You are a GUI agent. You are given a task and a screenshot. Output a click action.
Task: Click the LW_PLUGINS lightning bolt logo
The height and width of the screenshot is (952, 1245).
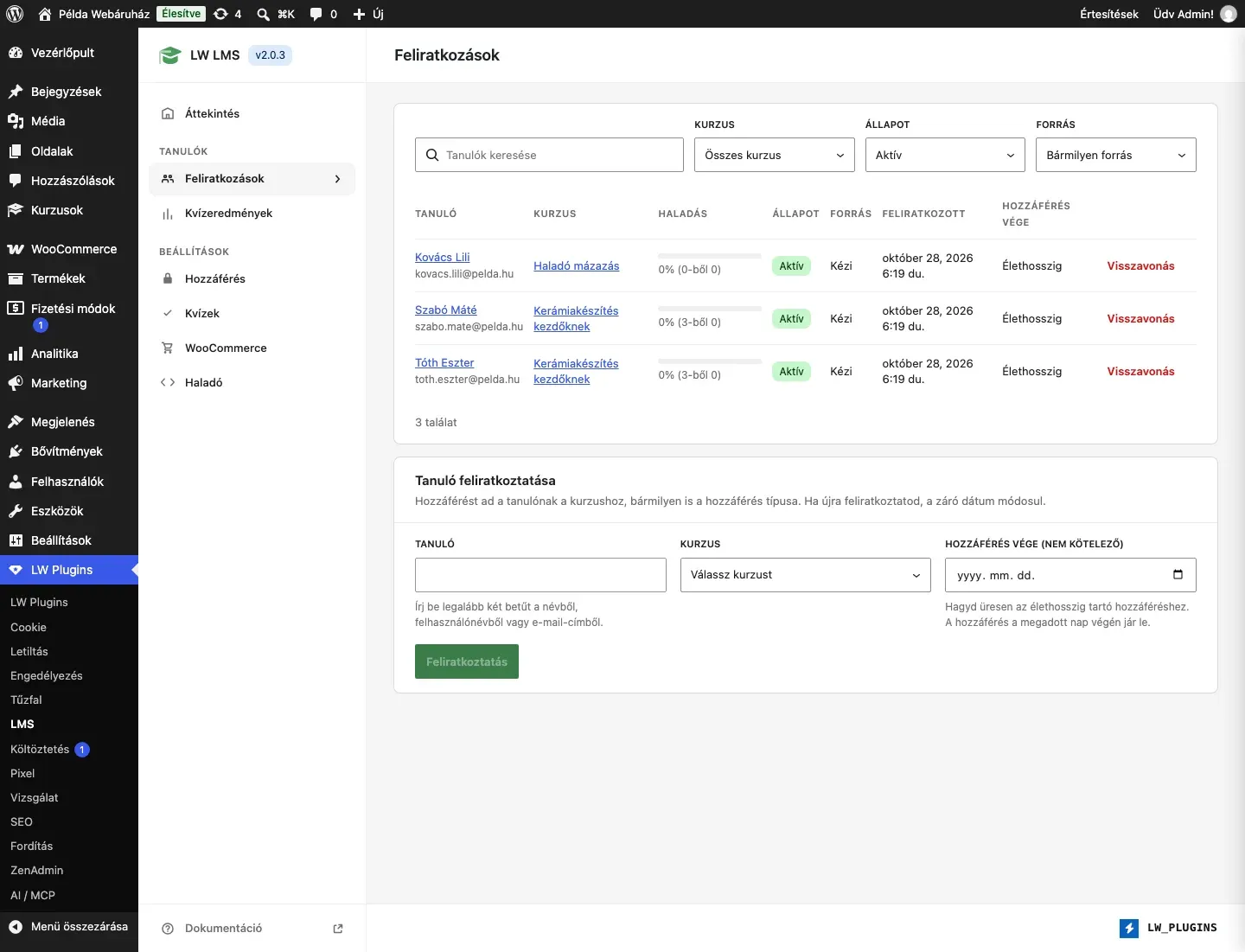(1129, 928)
